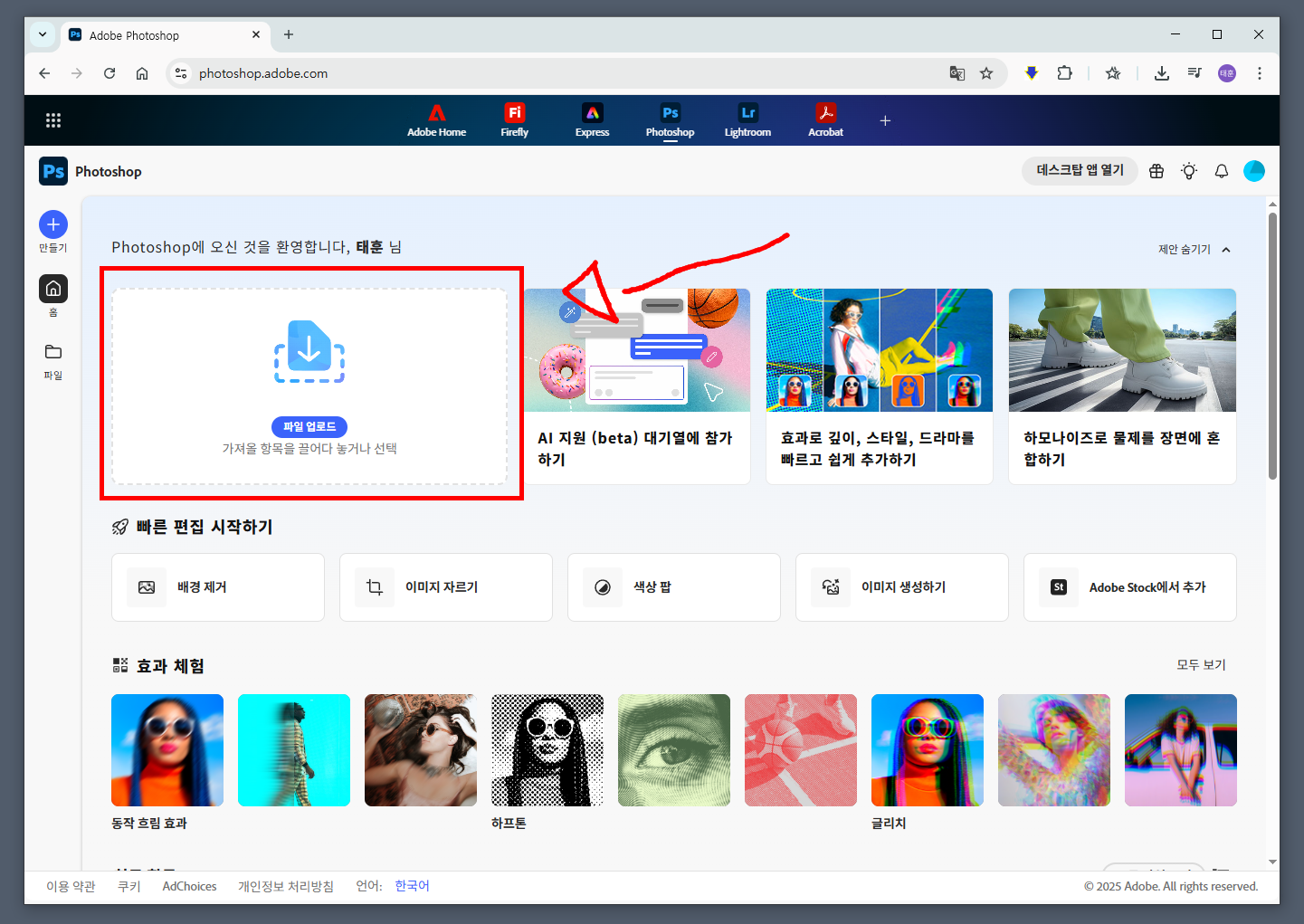Select the green eye effect thumbnail
Image resolution: width=1304 pixels, height=924 pixels.
click(x=674, y=750)
